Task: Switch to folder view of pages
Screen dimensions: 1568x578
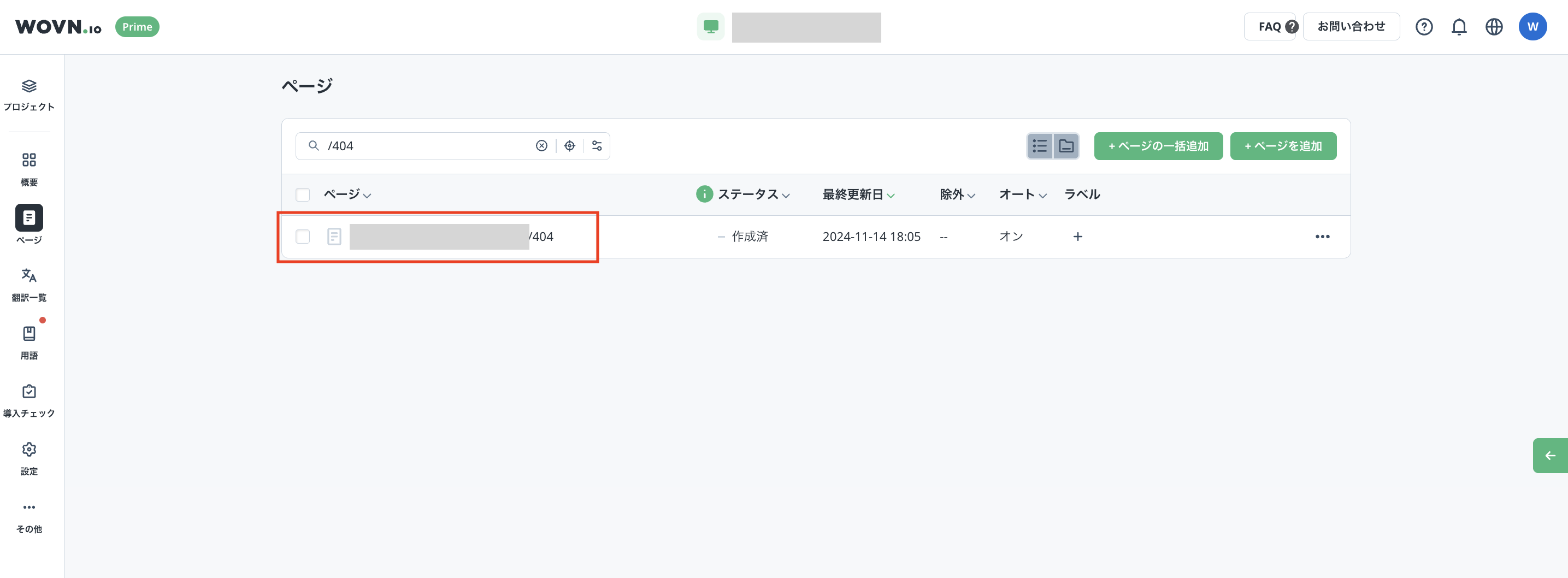Action: (1066, 145)
